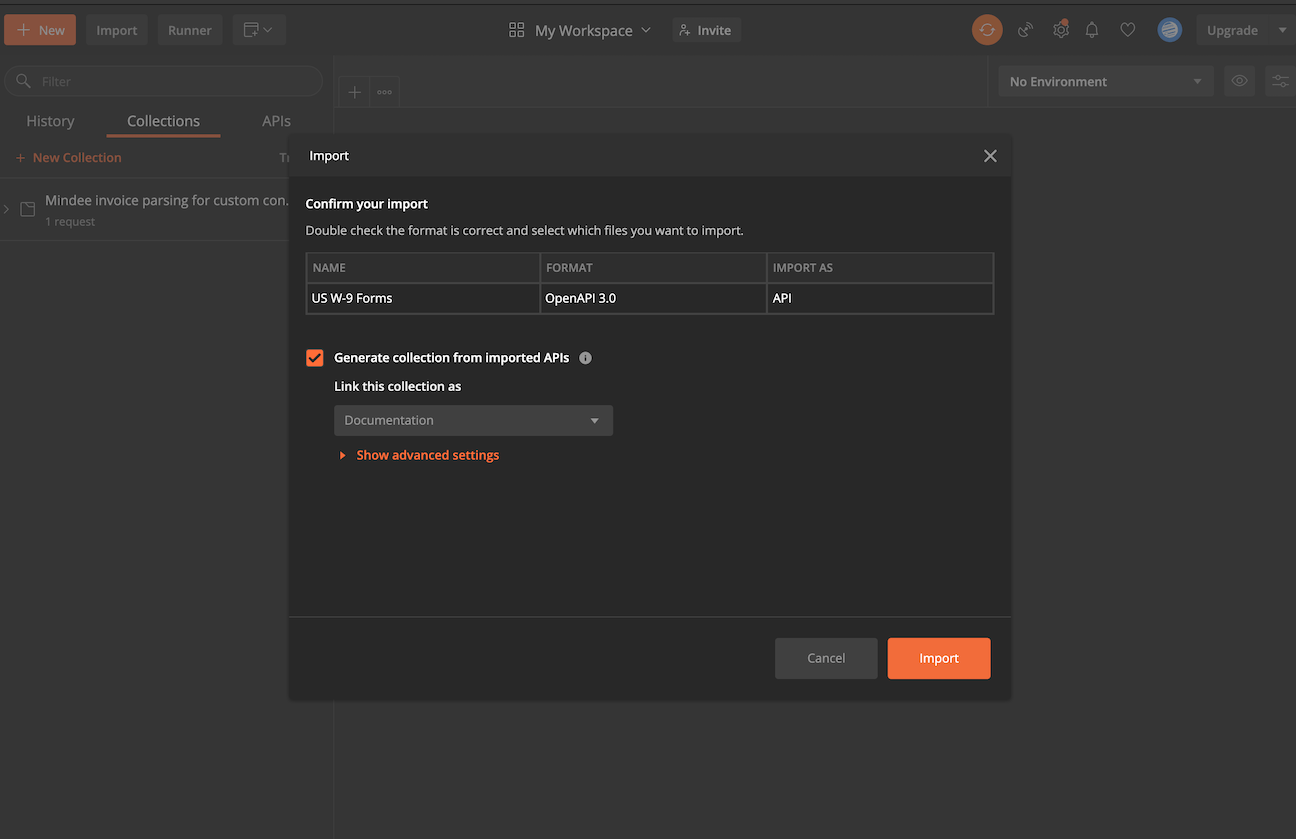The image size is (1296, 839).
Task: Click the filter search magnifier icon
Action: pos(24,81)
